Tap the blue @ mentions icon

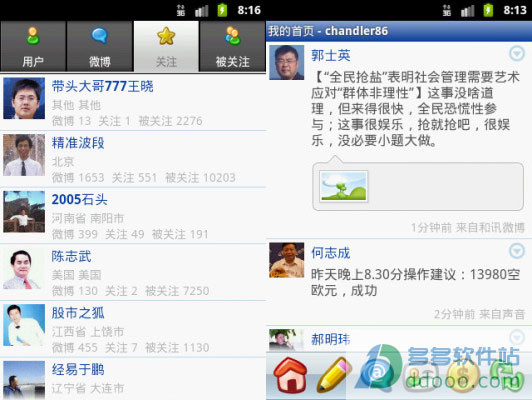[x=377, y=374]
